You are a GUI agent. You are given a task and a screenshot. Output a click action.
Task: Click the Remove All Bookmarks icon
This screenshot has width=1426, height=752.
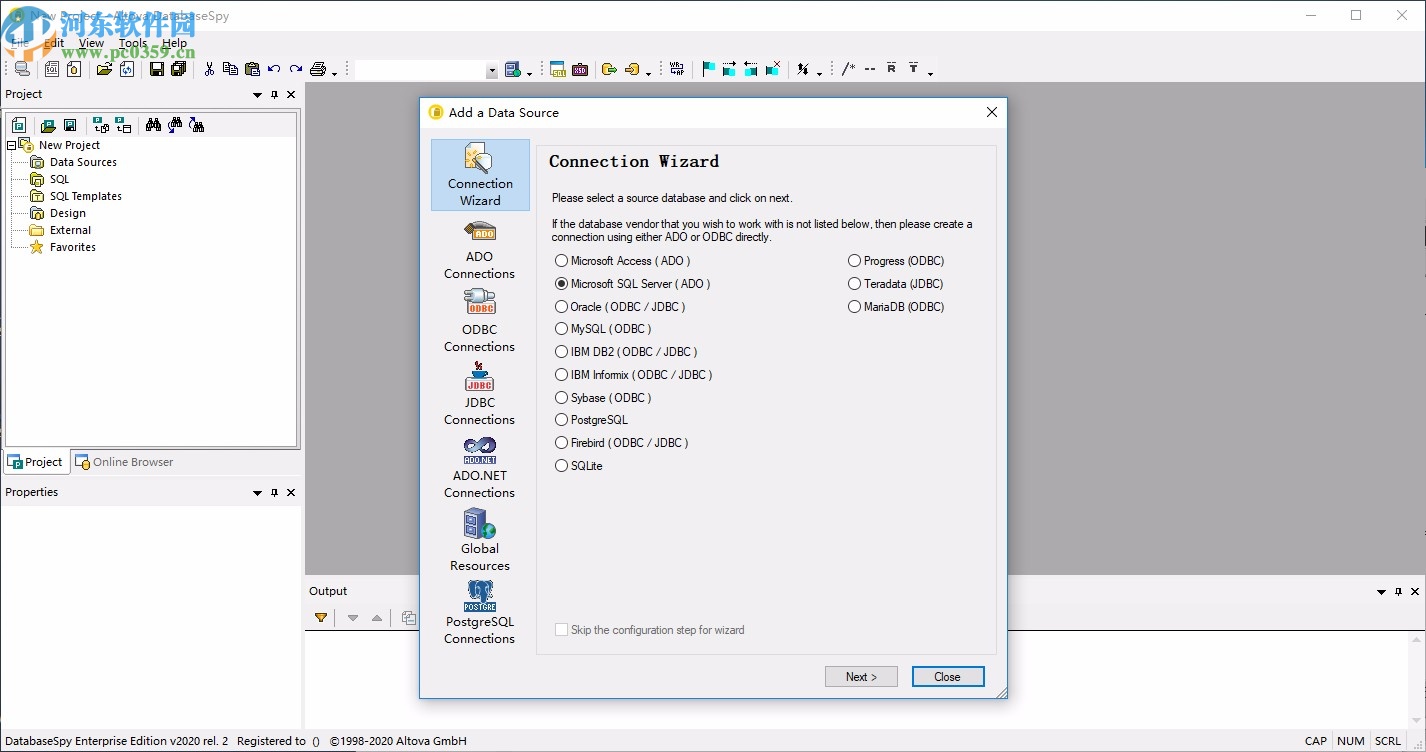(x=773, y=69)
